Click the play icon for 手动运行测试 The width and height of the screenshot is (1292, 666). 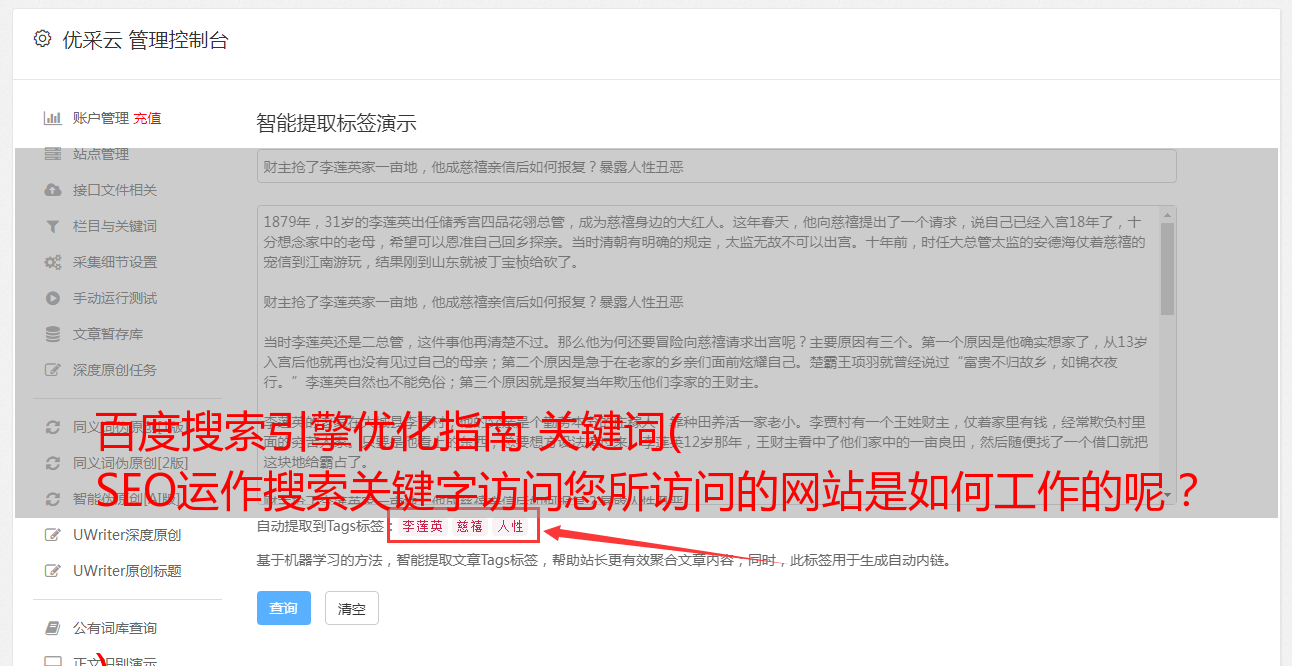click(x=53, y=298)
